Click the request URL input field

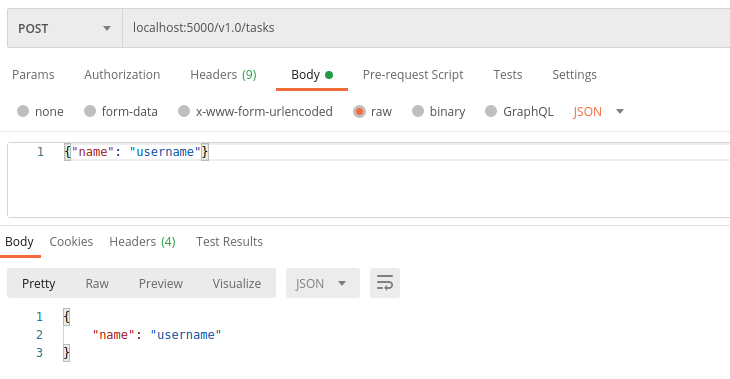(426, 28)
